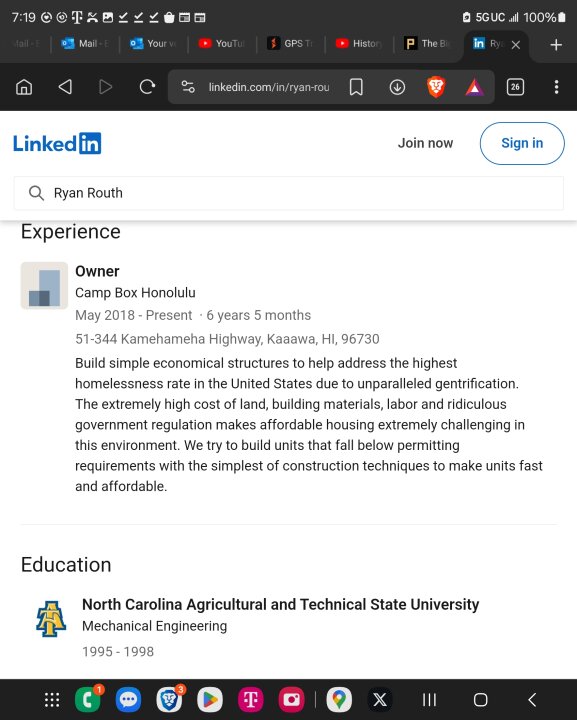The height and width of the screenshot is (720, 577).
Task: Click the Join now link
Action: point(425,143)
